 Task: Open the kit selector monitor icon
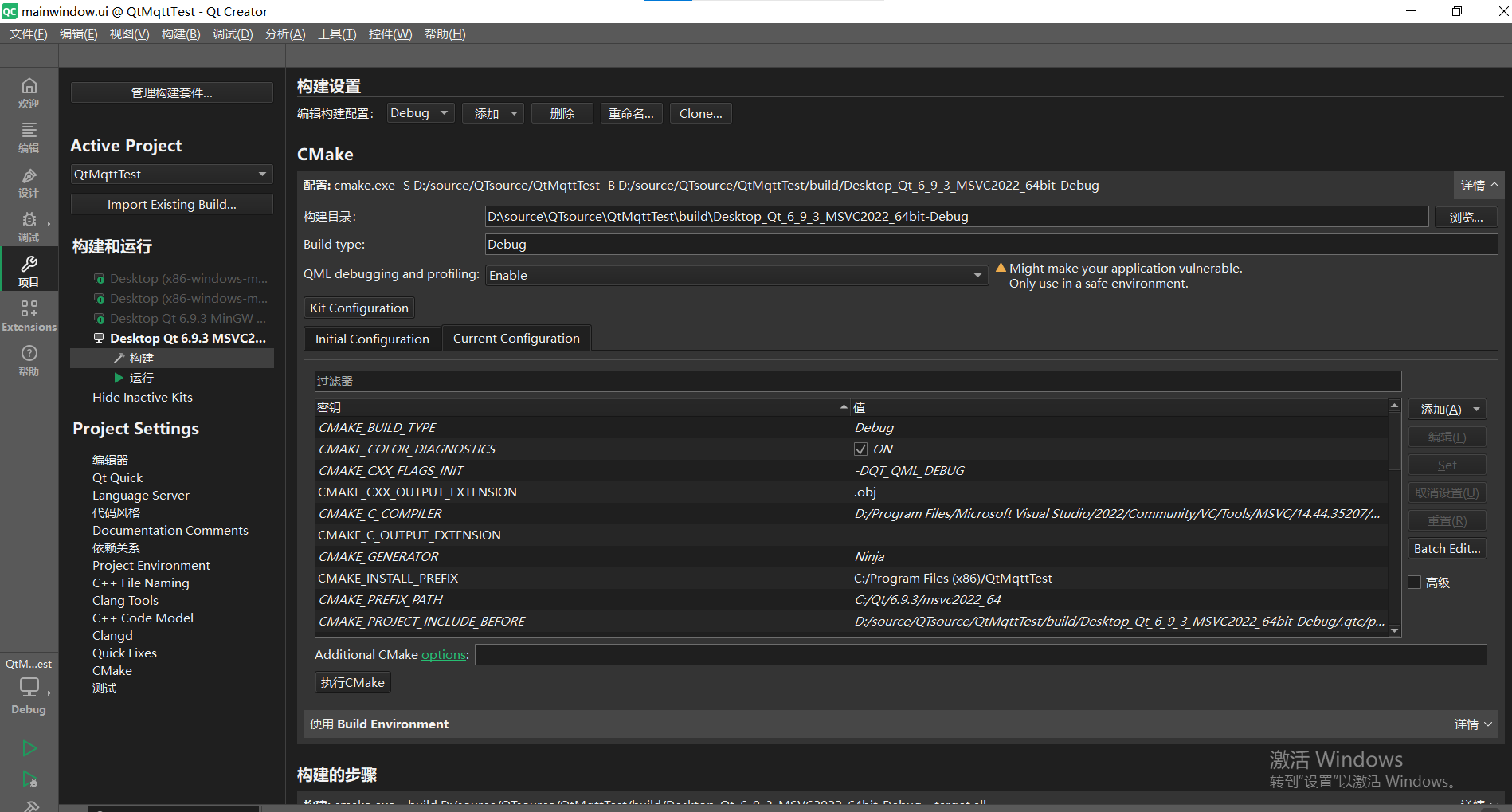pos(29,687)
